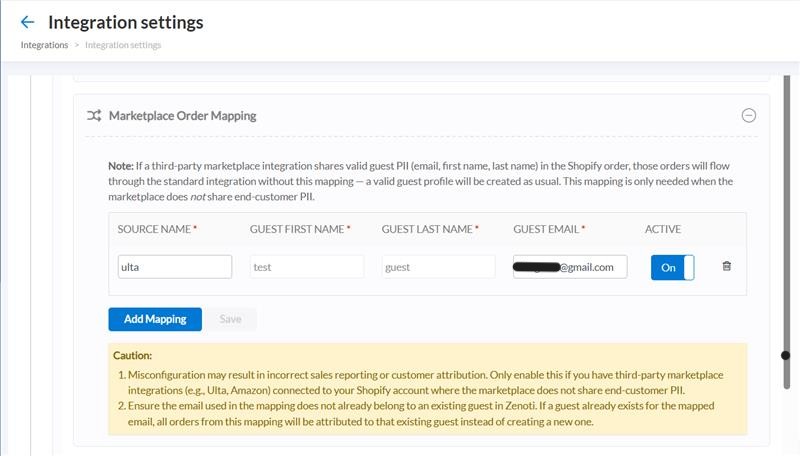Click the GUEST EMAIL column header
Viewport: 800px width, 456px height.
pyautogui.click(x=546, y=229)
